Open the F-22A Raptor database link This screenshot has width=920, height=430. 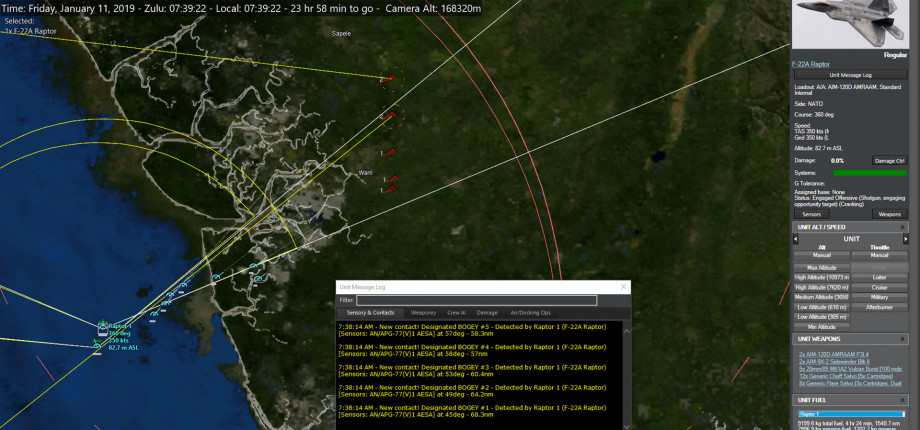tap(811, 64)
